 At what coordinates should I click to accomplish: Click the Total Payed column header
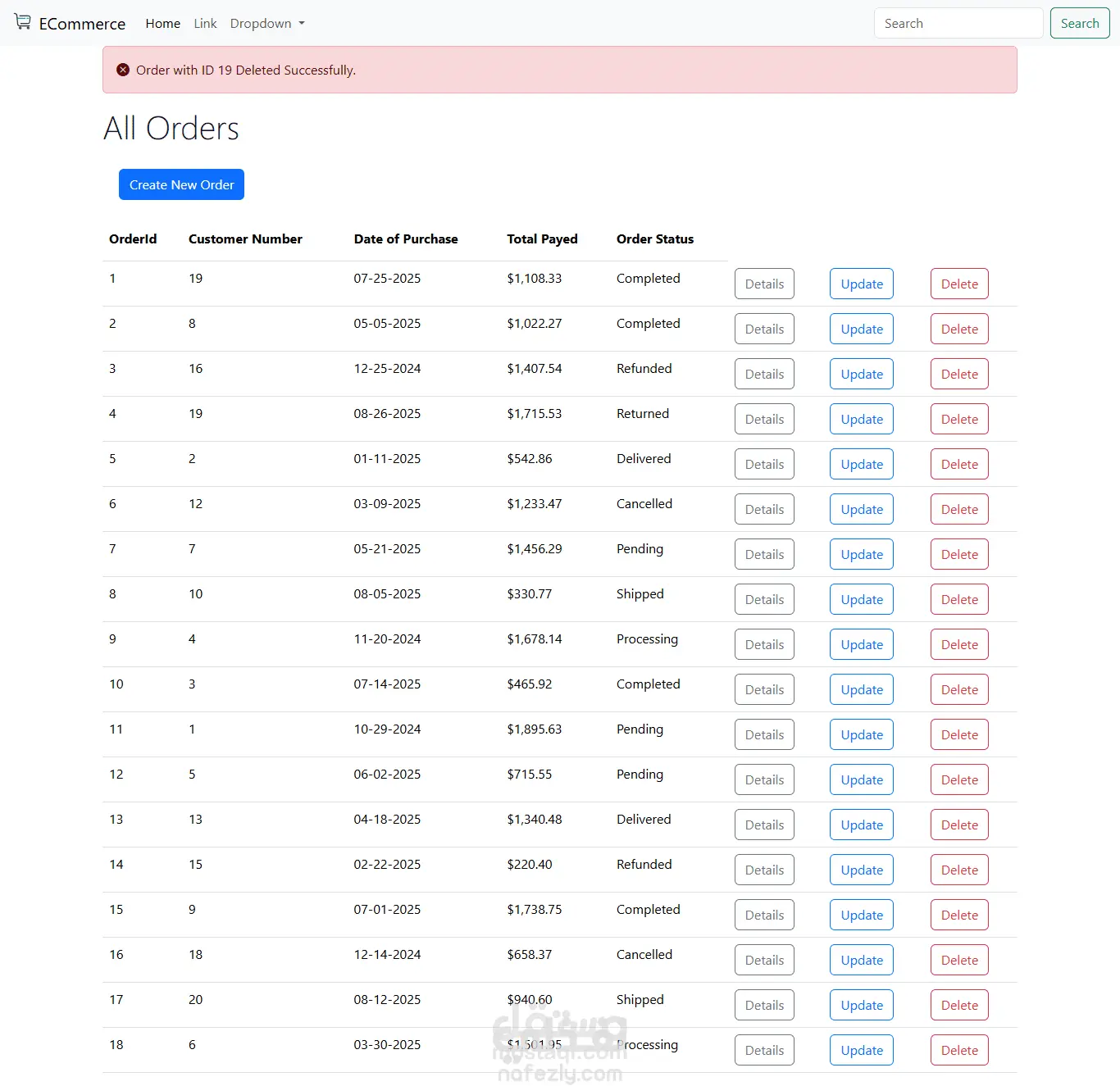point(542,239)
